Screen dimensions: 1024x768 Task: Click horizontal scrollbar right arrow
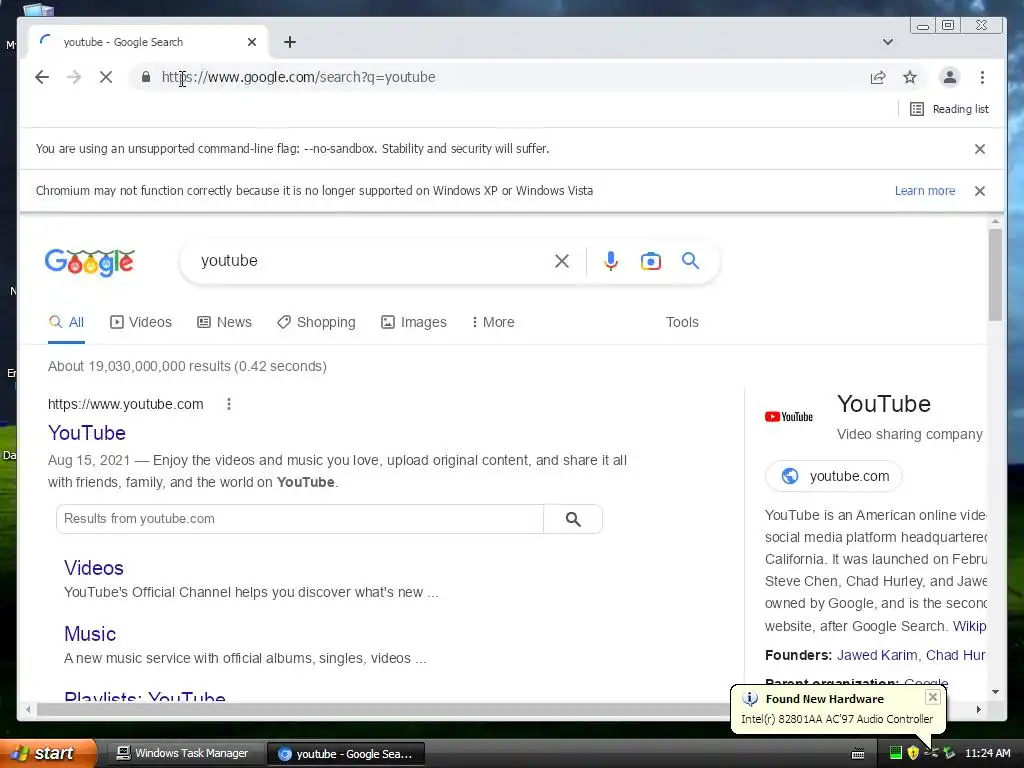tap(978, 709)
